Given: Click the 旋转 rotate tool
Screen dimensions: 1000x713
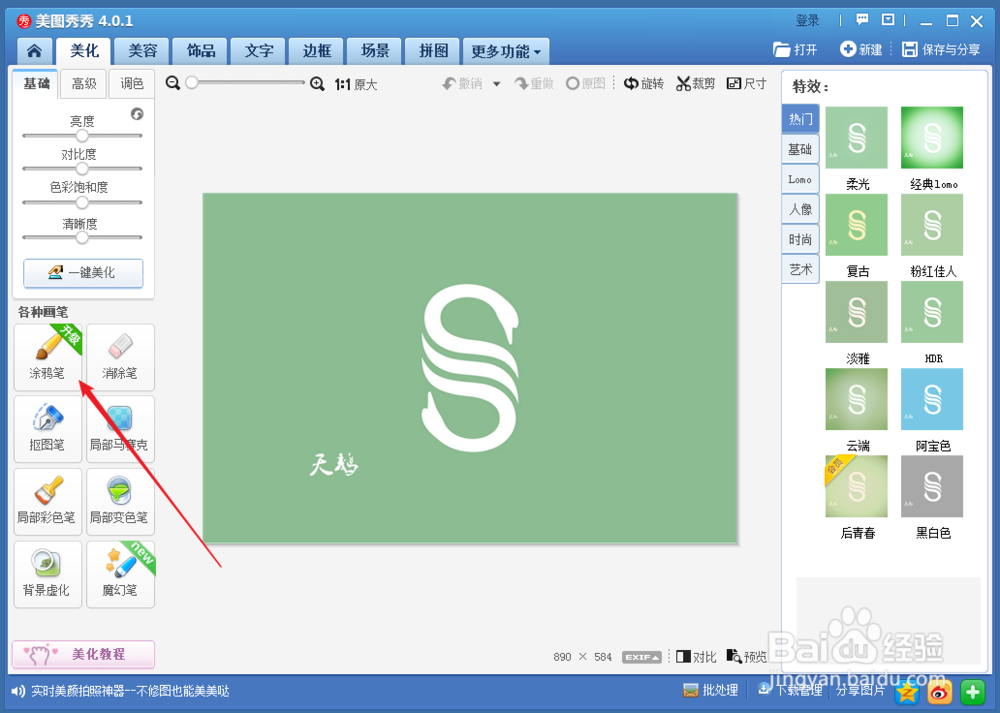Looking at the screenshot, I should (643, 84).
